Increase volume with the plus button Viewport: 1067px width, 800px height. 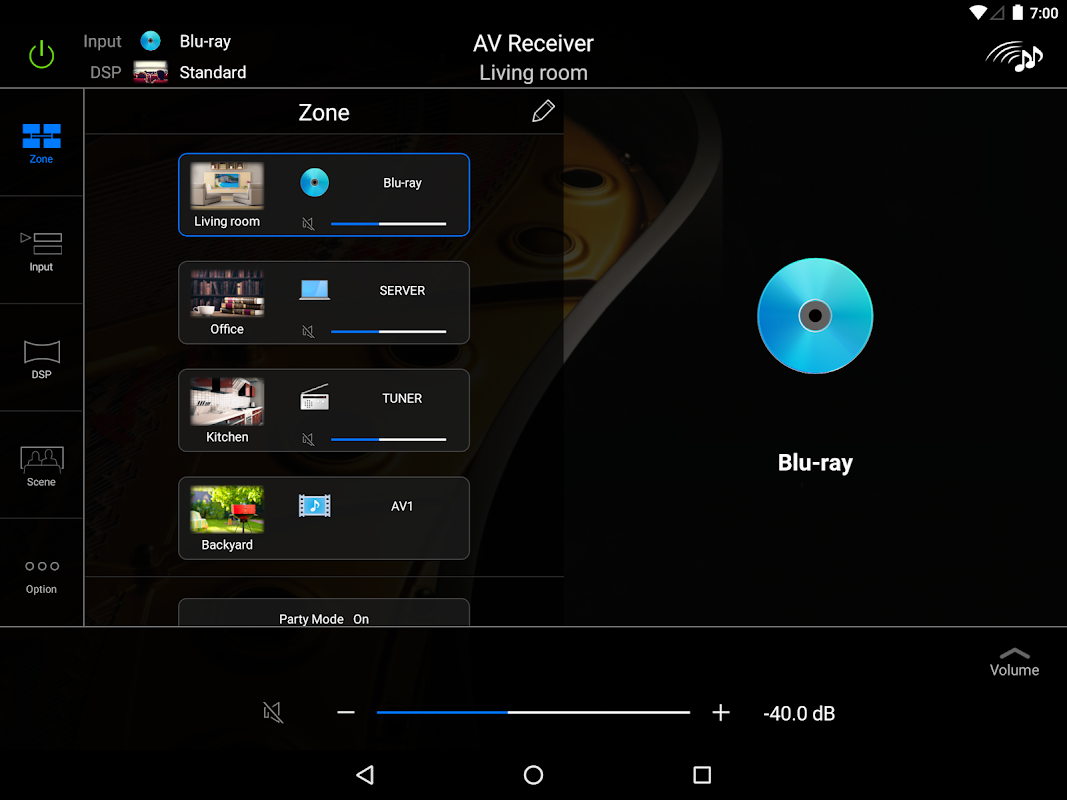(x=721, y=712)
